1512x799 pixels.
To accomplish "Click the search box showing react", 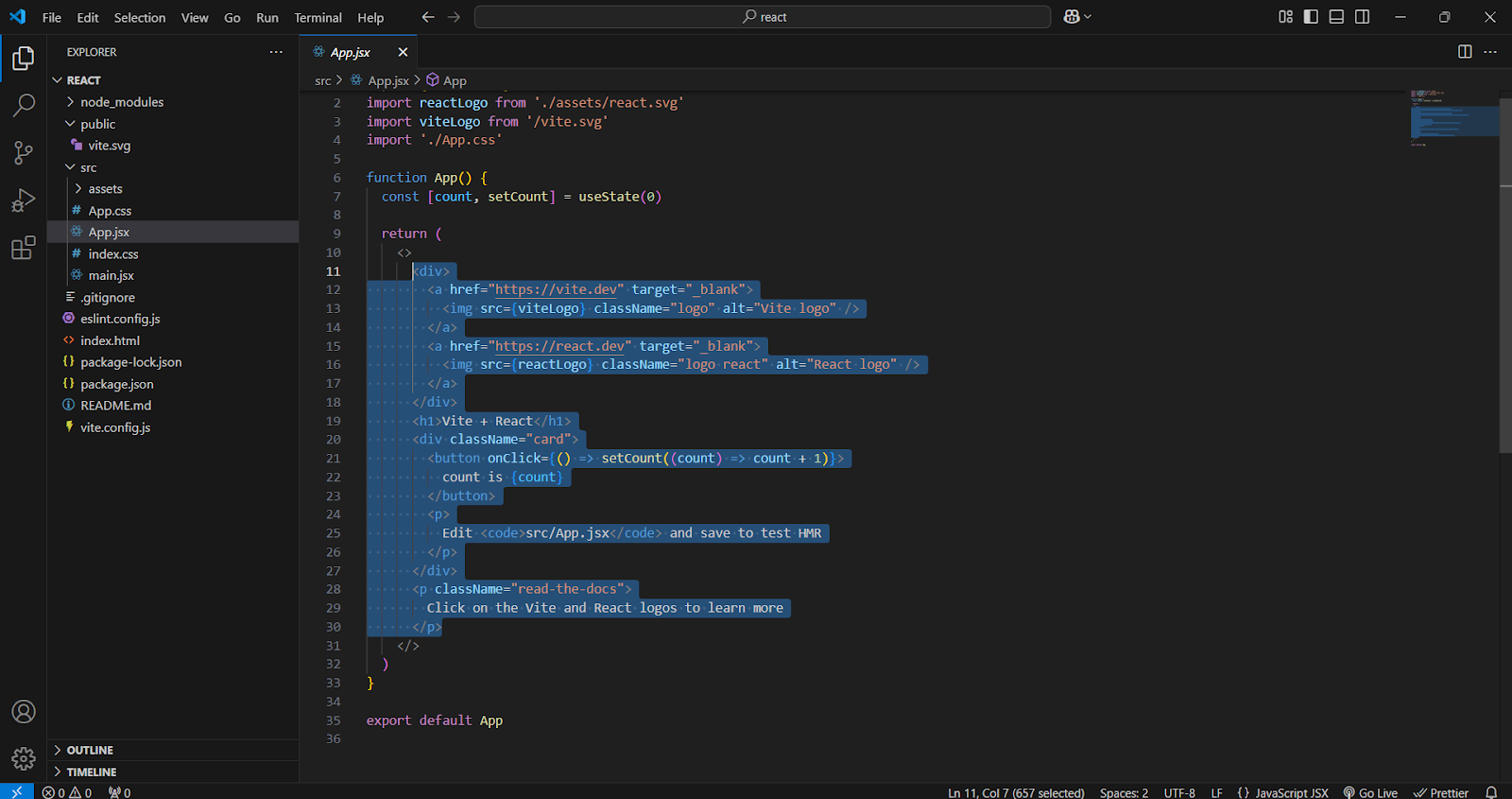I will coord(763,17).
